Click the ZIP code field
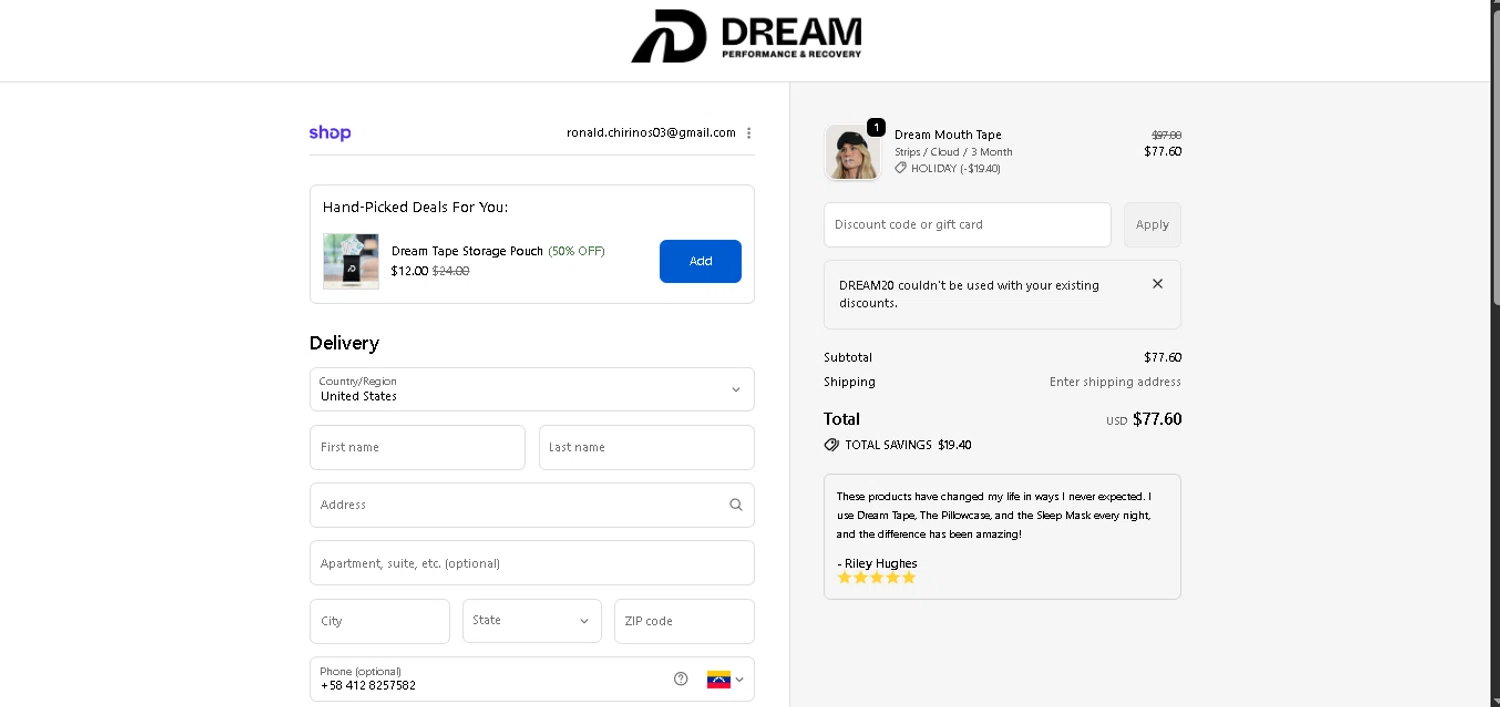Screen dimensions: 1500x707 (684, 621)
